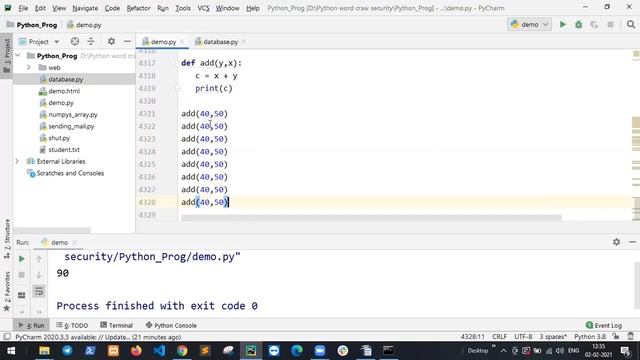
Task: Switch to database.py editor tab
Action: click(x=220, y=42)
